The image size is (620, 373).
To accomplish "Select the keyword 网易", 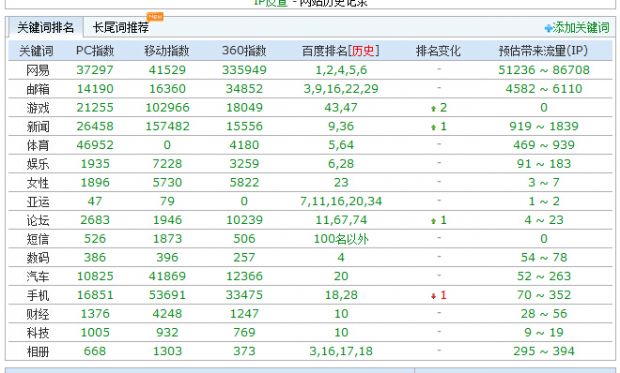I will (38, 70).
